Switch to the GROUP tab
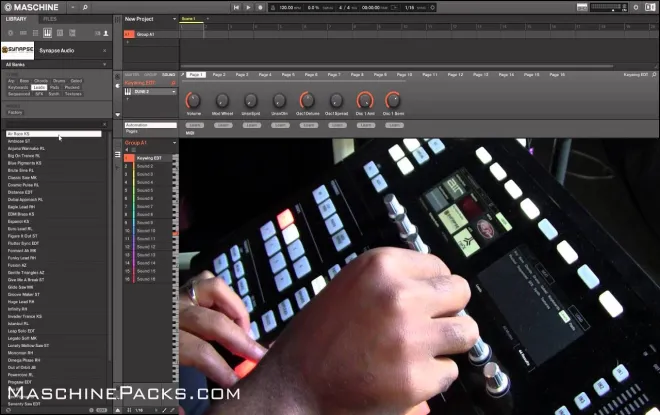This screenshot has width=660, height=415. click(150, 75)
